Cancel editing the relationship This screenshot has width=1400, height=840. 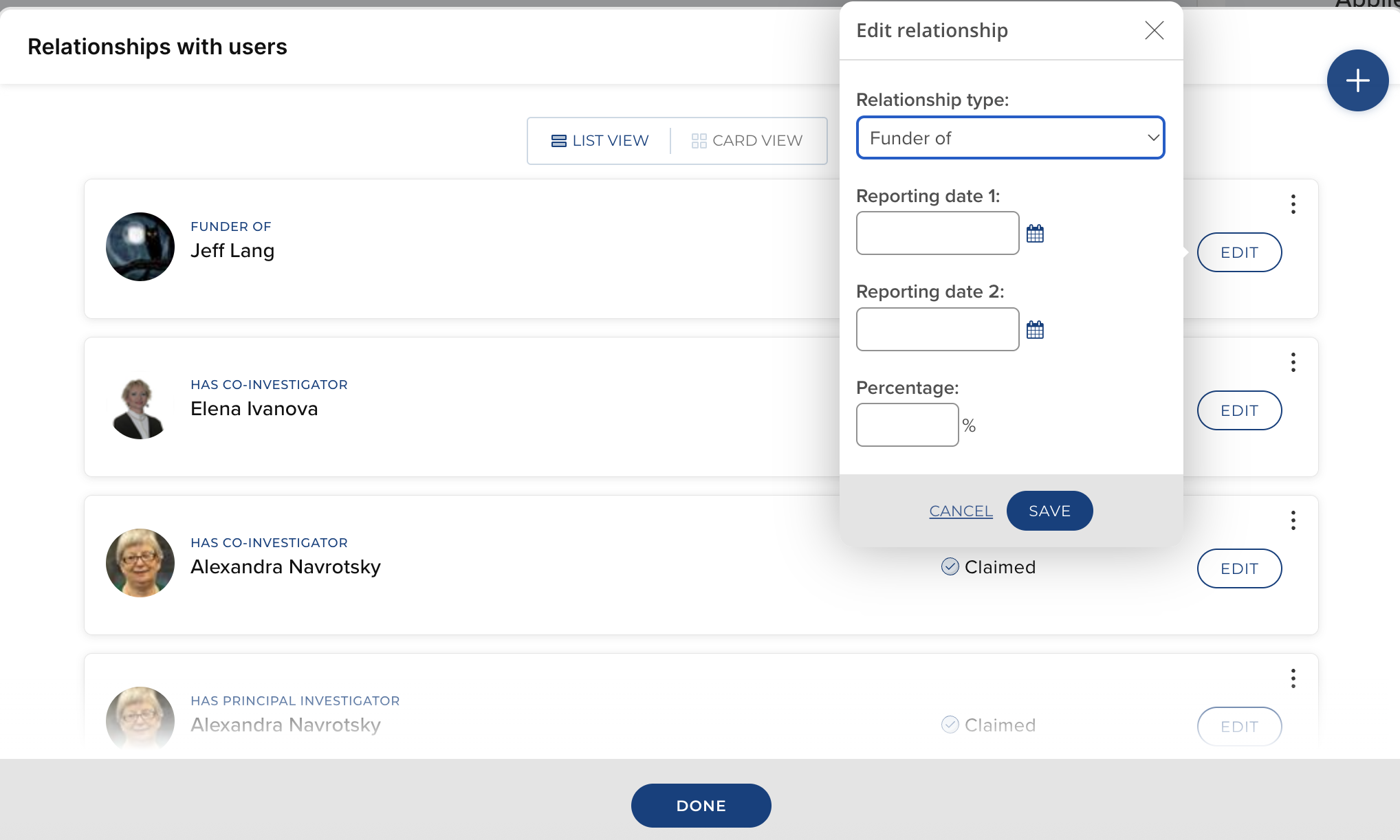pyautogui.click(x=961, y=511)
